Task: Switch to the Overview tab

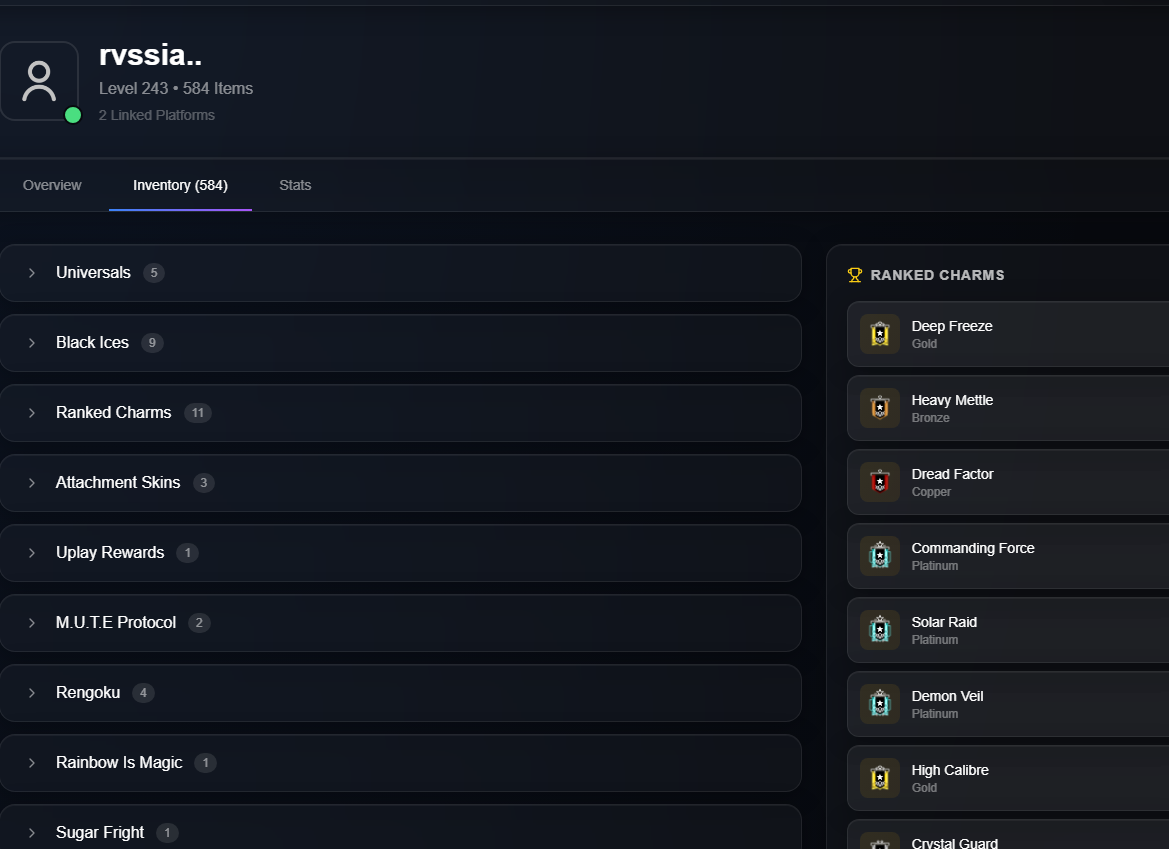Action: point(52,186)
